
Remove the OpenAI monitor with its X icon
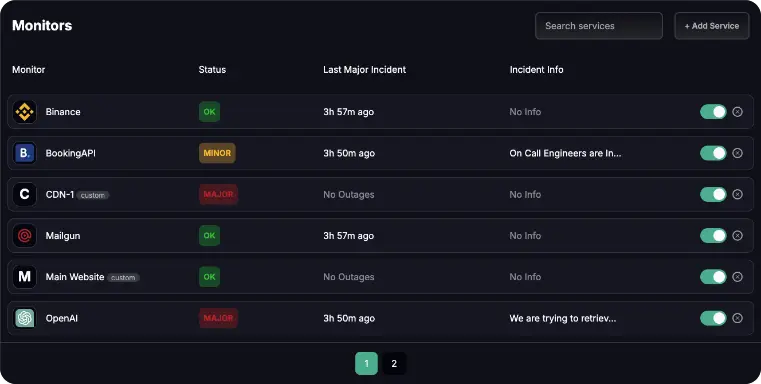[737, 318]
